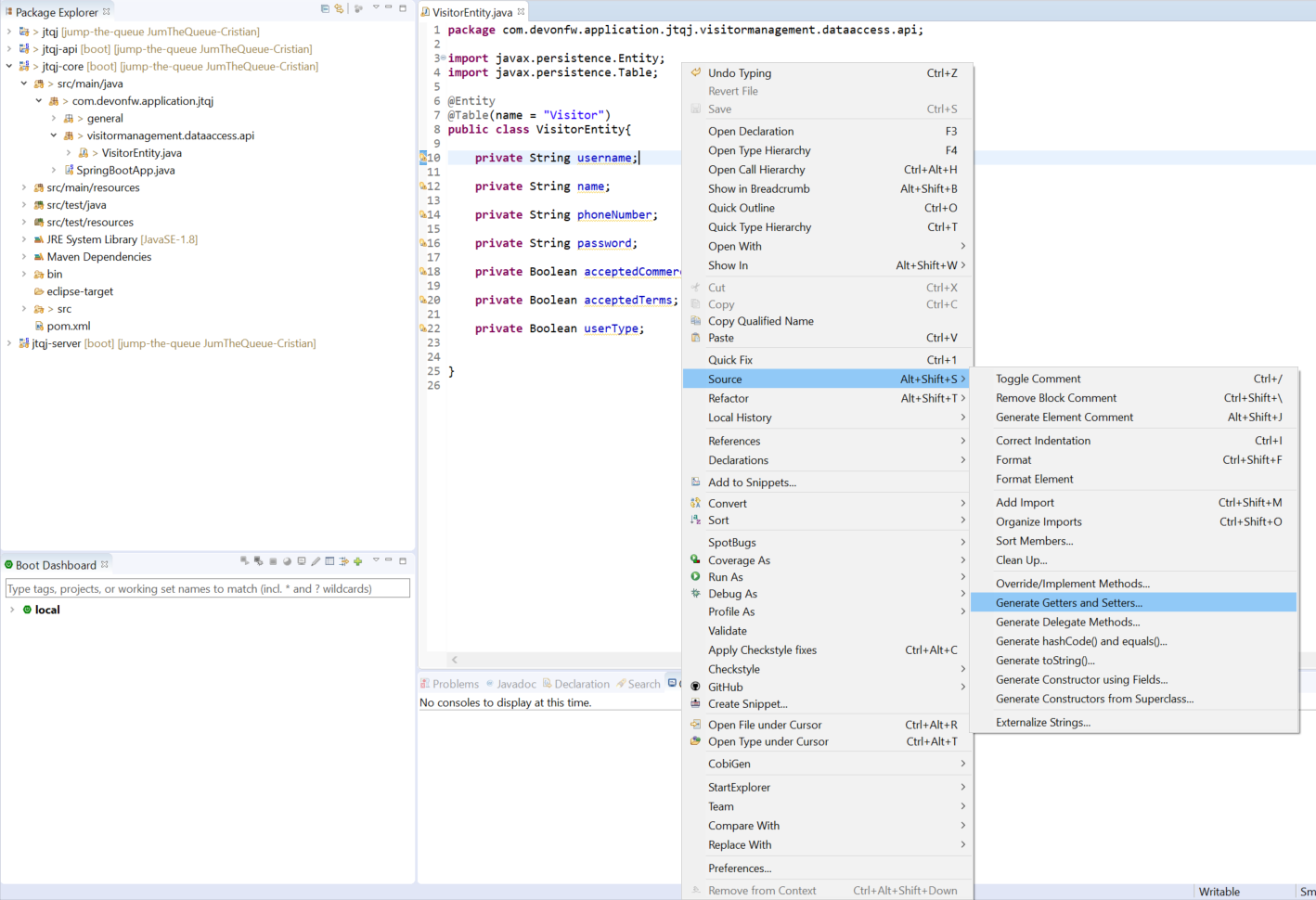Stop a Boot Dashboard process
The height and width of the screenshot is (900, 1316).
[273, 562]
